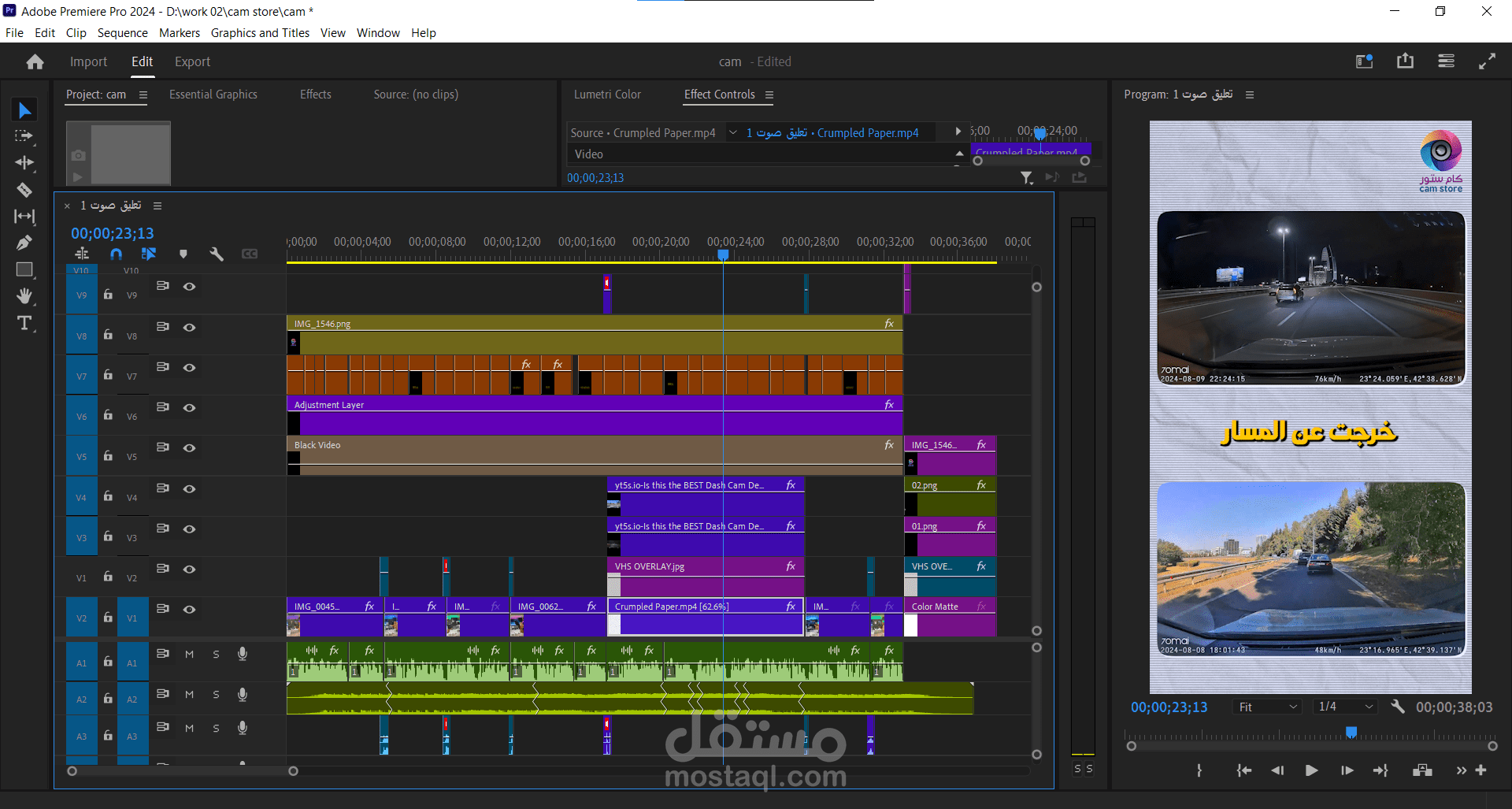The height and width of the screenshot is (809, 1512).
Task: Open the Program monitor panel menu
Action: [x=1250, y=95]
